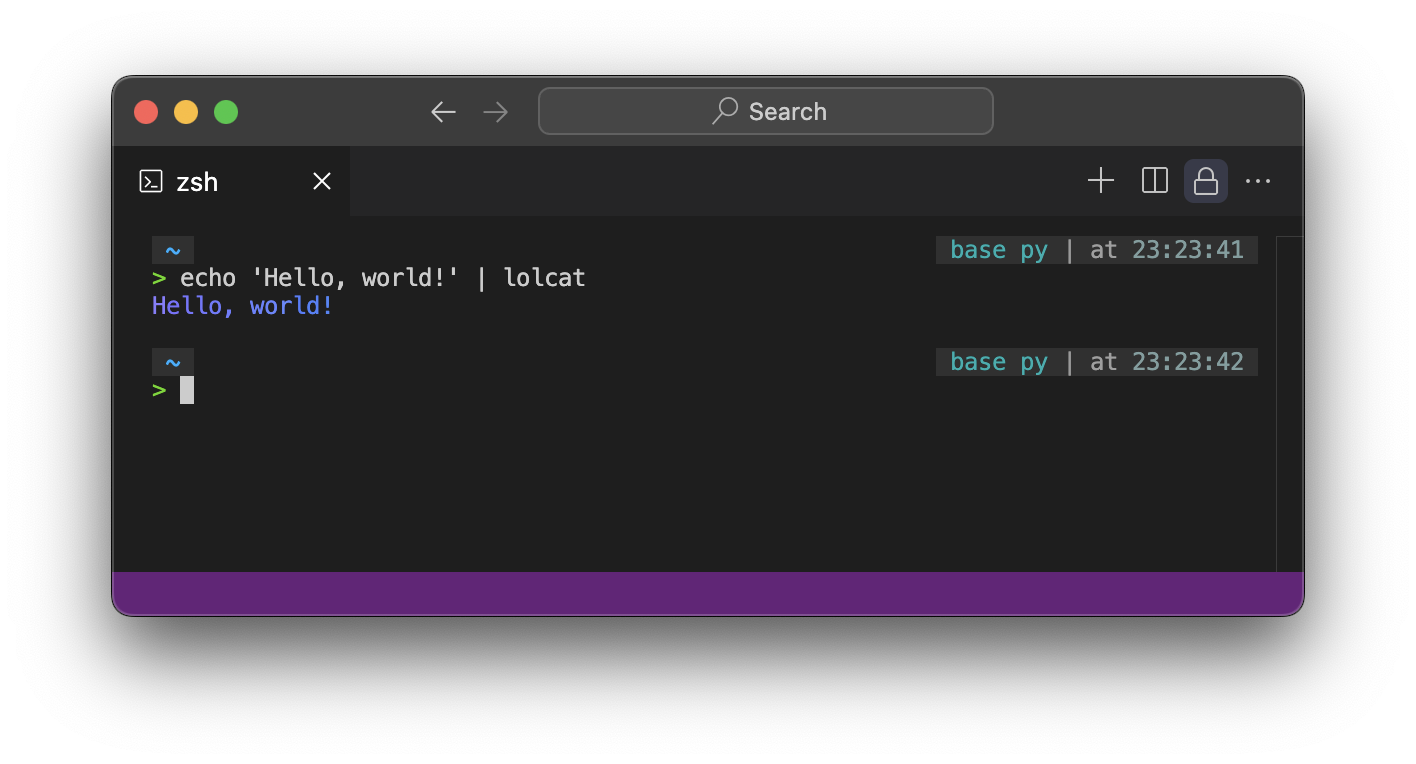
Task: Focus the Search field in title bar
Action: point(766,111)
